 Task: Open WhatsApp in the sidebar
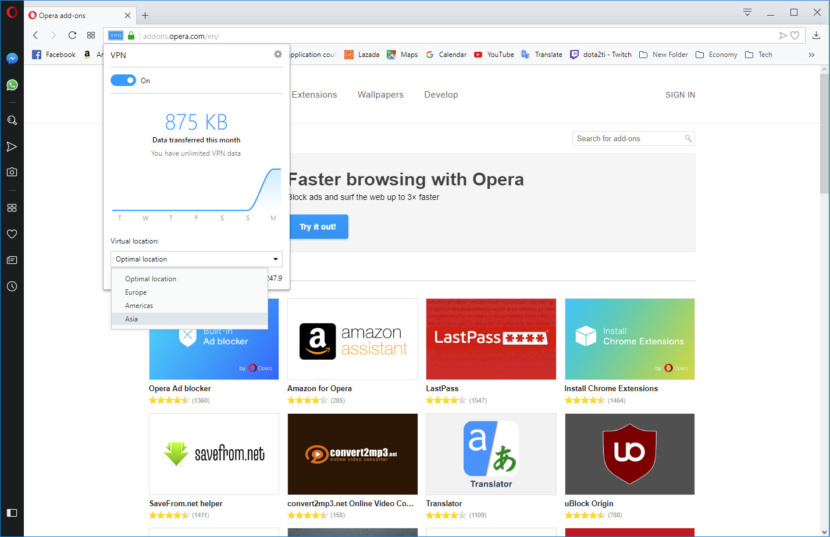12,85
